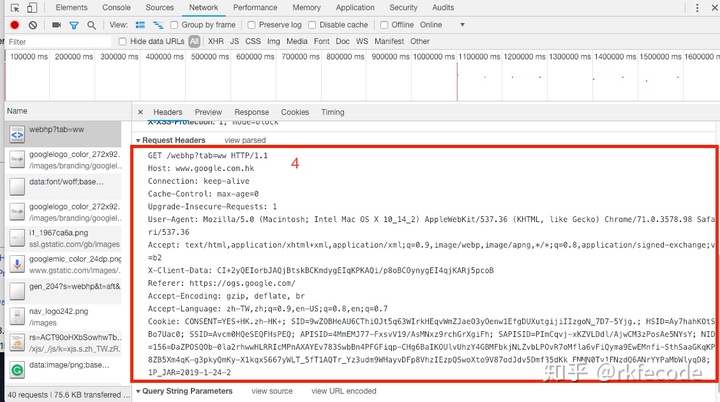The width and height of the screenshot is (720, 402).
Task: Enable Preserve log checkbox
Action: (x=251, y=25)
